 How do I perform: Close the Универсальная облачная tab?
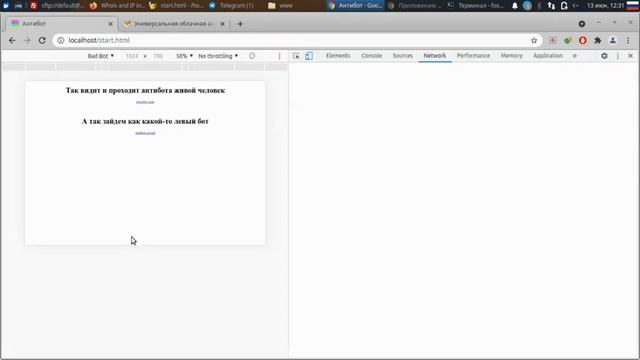pos(222,24)
